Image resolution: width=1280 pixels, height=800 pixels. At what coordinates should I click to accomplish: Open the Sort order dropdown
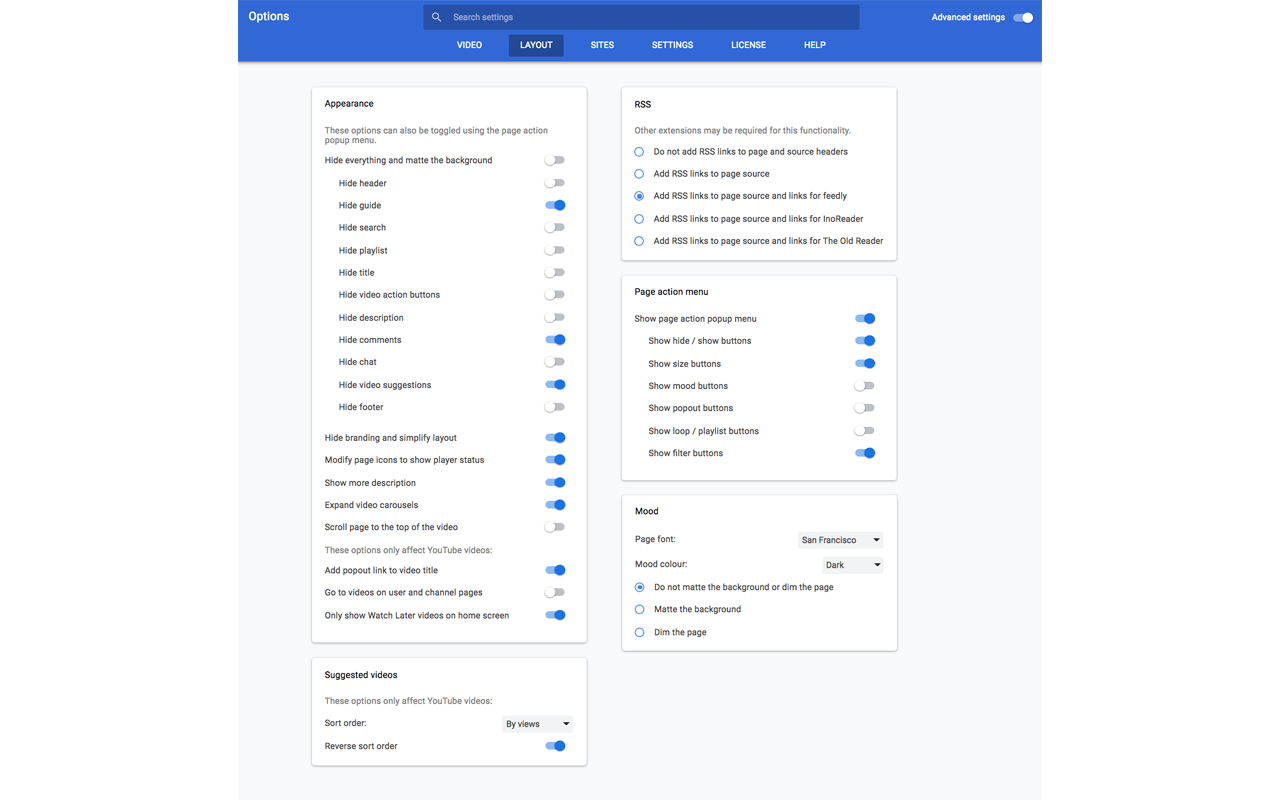537,724
